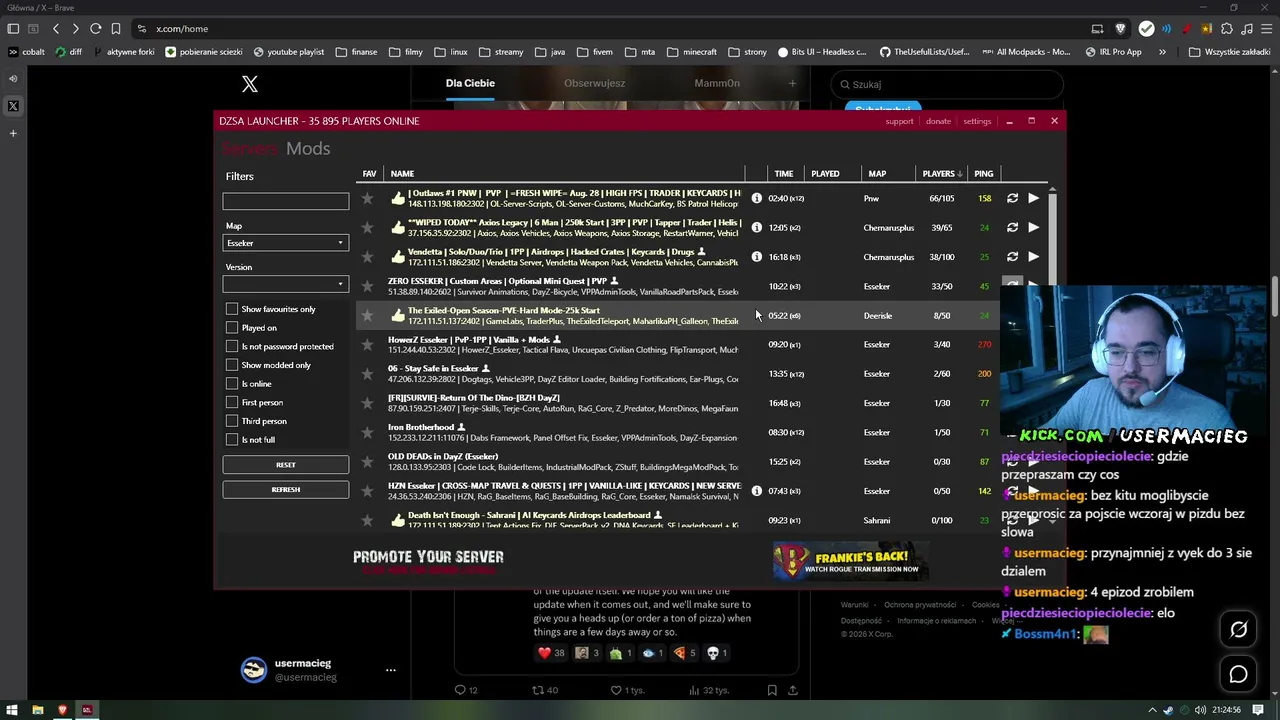
Task: Open launcher settings
Action: 977,121
